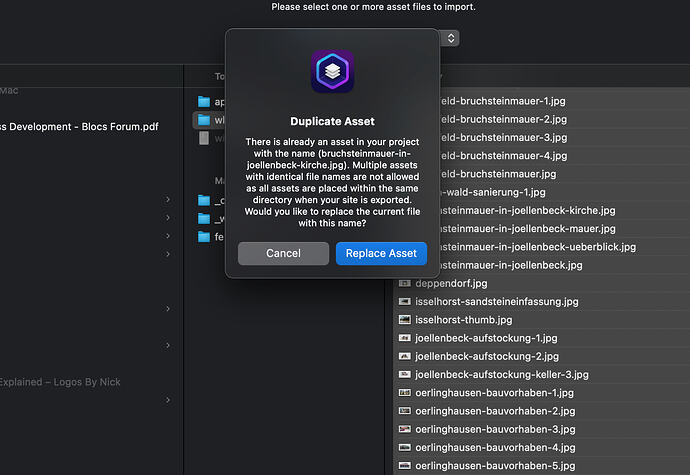690x475 pixels.
Task: Click the folder icon starting with 'fe'
Action: 204,237
